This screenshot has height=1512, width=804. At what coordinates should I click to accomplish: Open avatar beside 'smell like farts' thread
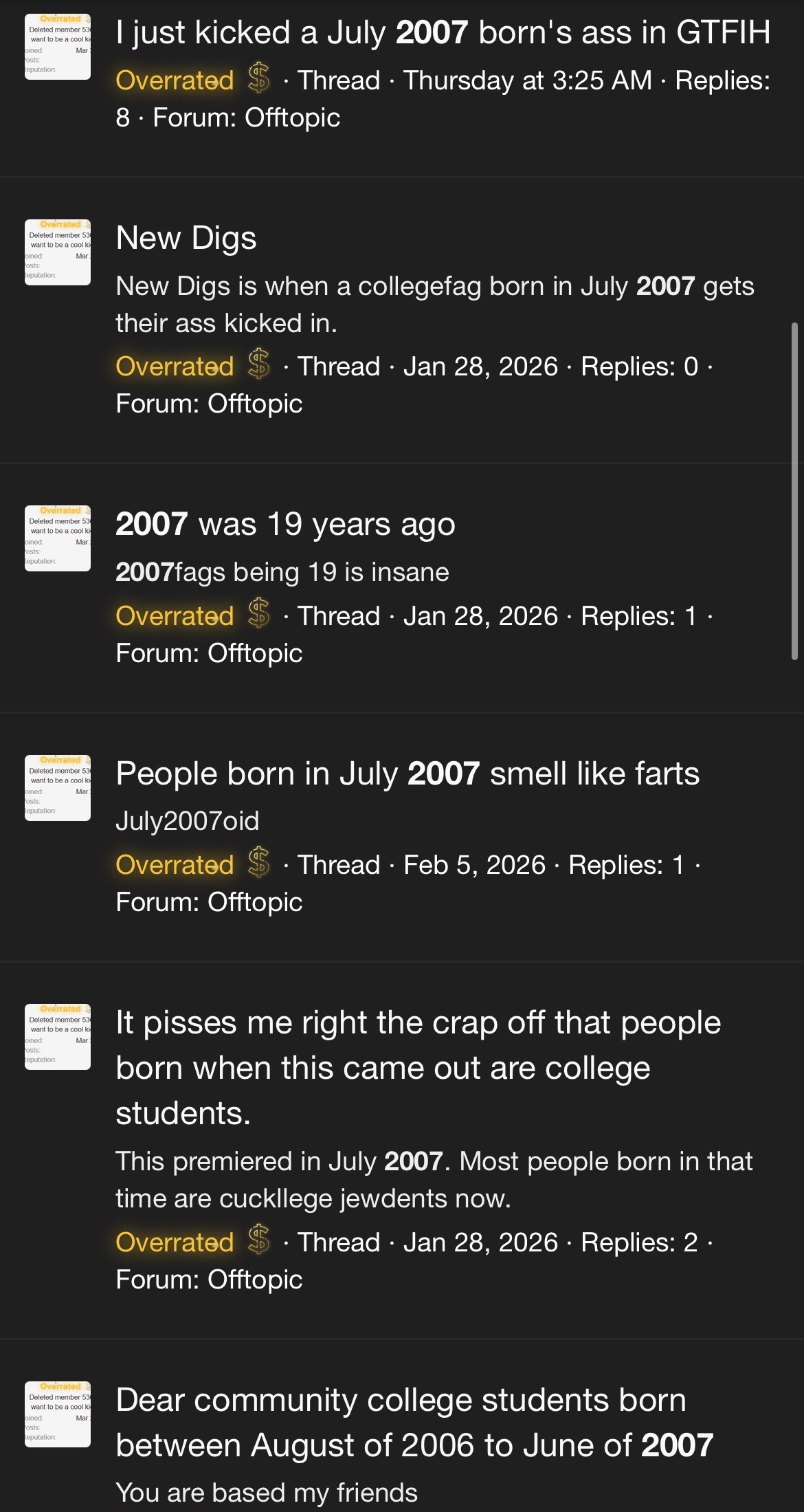[x=58, y=788]
